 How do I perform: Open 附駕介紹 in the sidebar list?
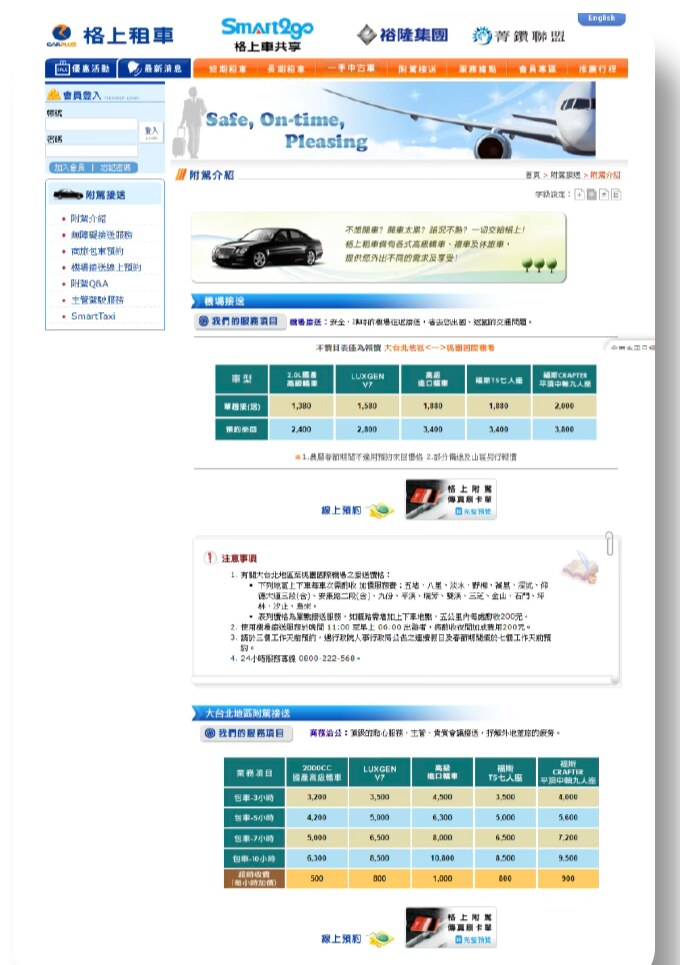tap(88, 218)
